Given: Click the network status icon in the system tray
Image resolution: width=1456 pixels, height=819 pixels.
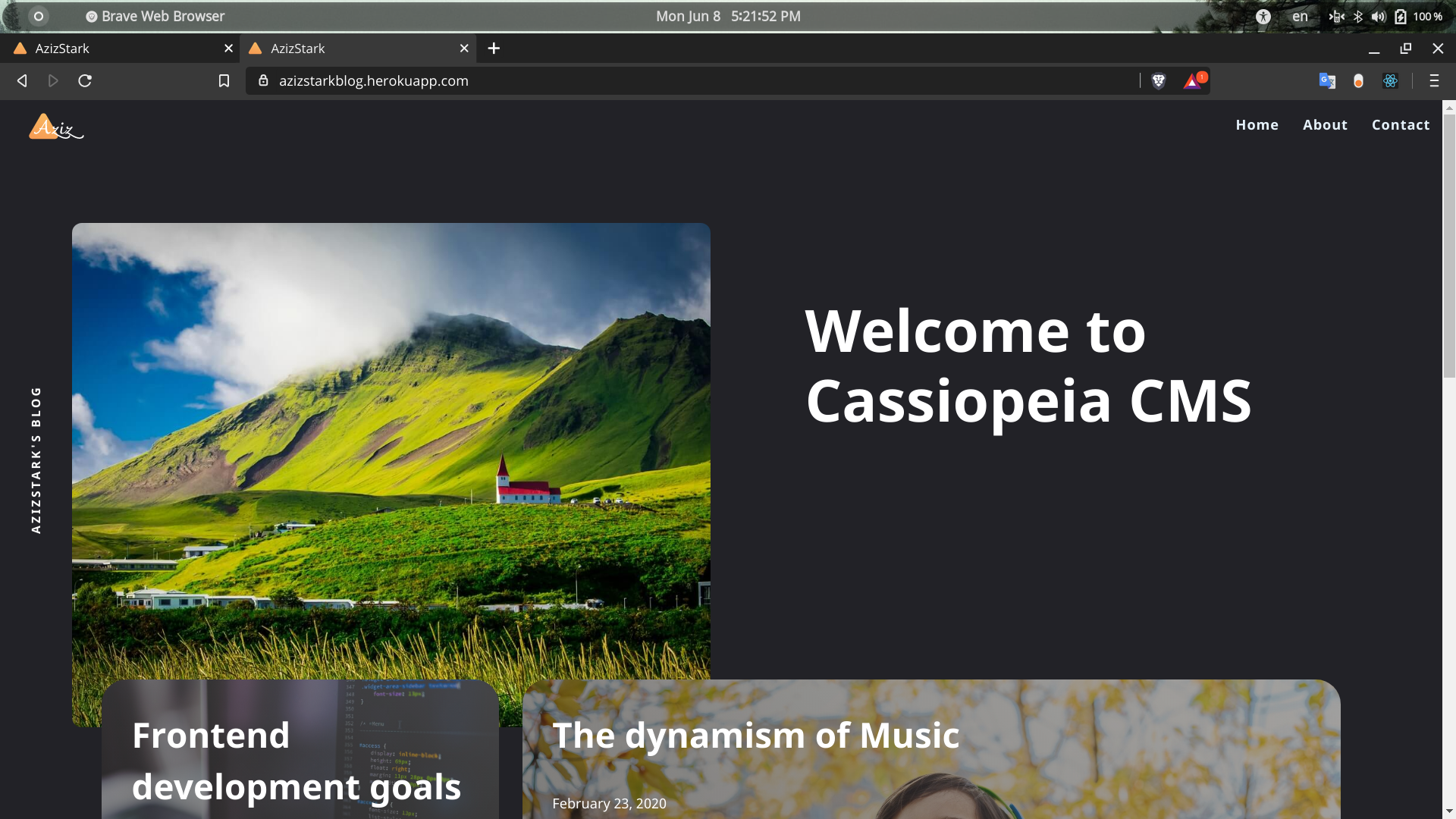Looking at the screenshot, I should (1336, 16).
